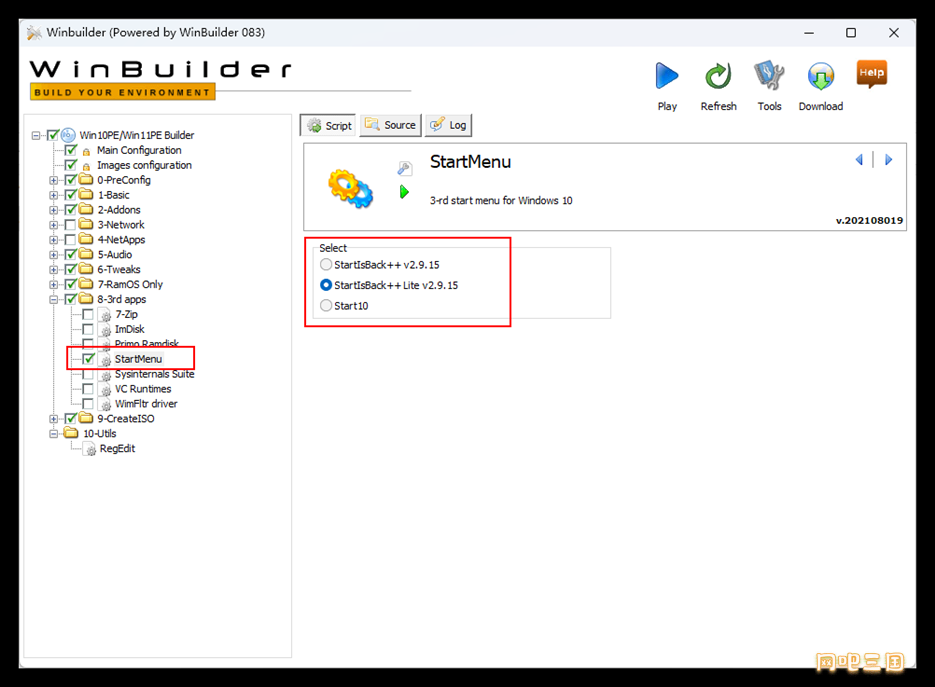Viewport: 935px width, 687px height.
Task: Click the Sysinternals Suite script icon
Action: tap(105, 375)
